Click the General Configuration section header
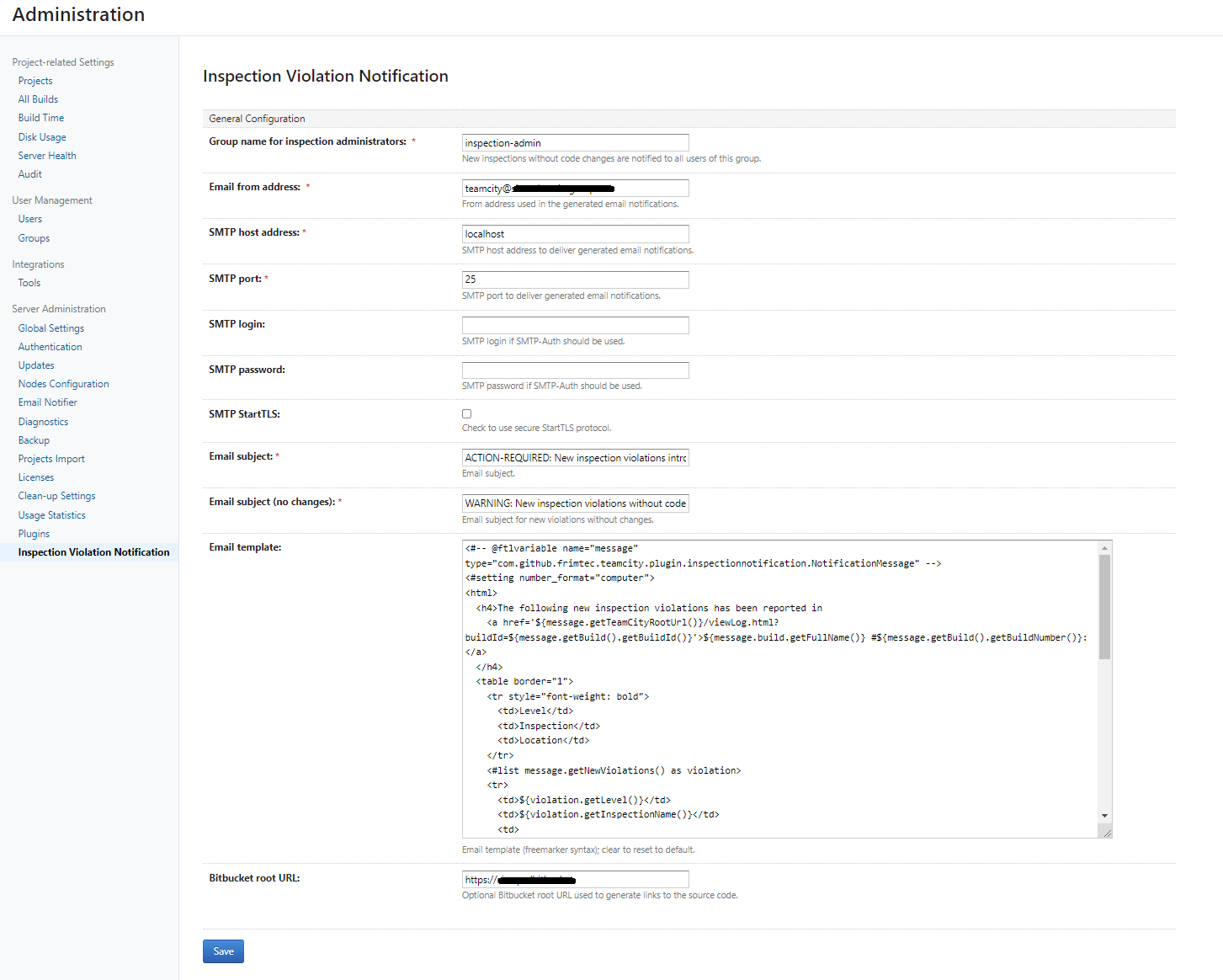Screen dimensions: 1223x980 [x=257, y=119]
